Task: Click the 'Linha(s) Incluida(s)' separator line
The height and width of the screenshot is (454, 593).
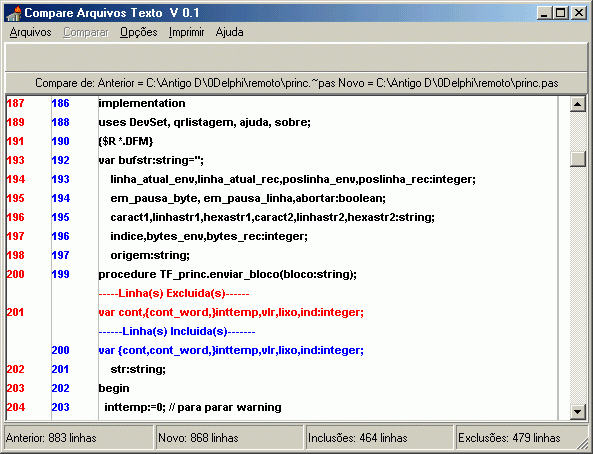Action: pyautogui.click(x=177, y=332)
